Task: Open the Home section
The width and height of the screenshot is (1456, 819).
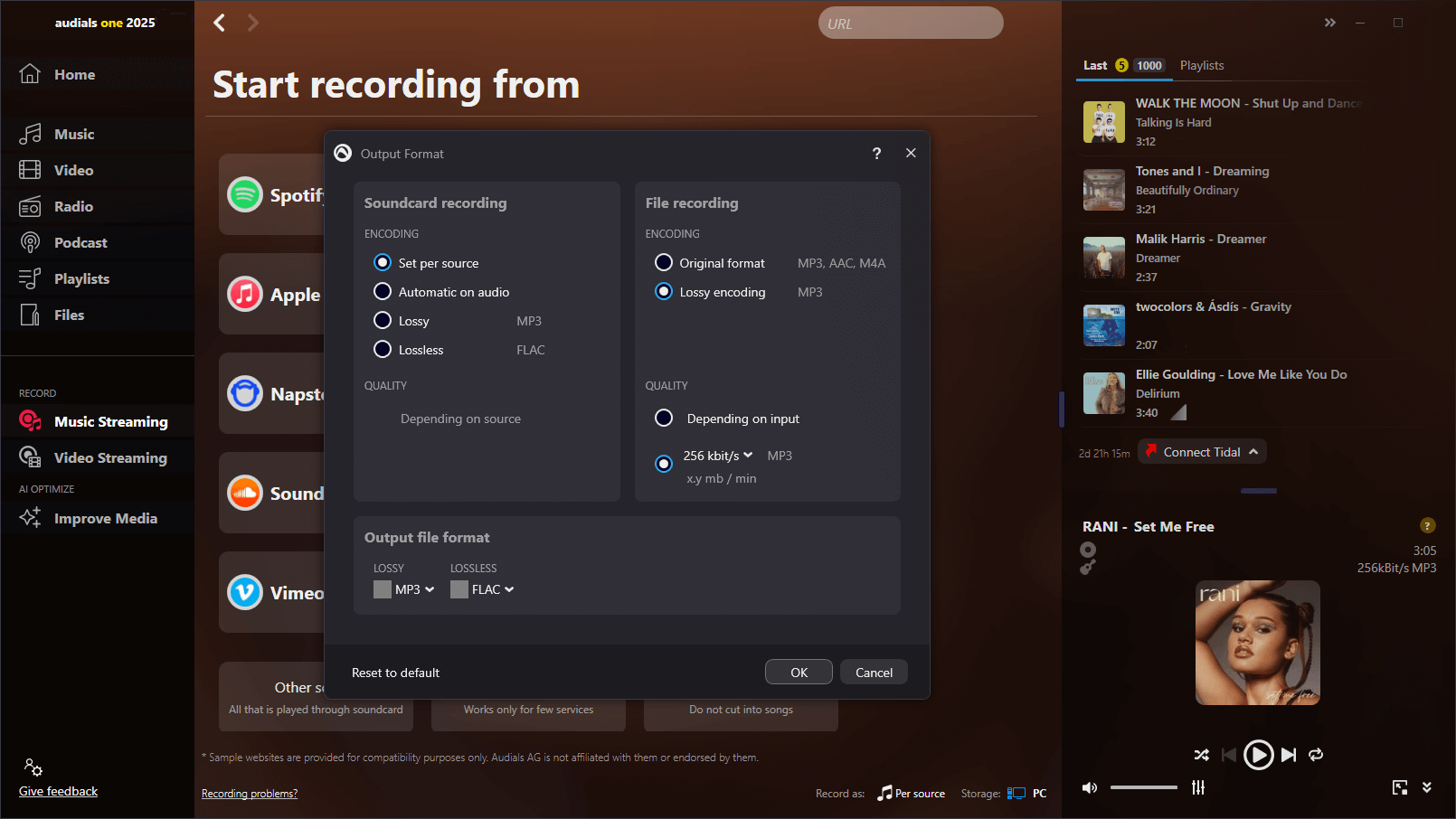Action: click(74, 74)
